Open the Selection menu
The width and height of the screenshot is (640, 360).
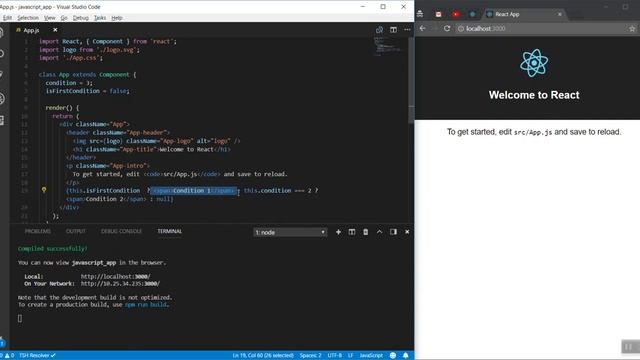point(28,18)
